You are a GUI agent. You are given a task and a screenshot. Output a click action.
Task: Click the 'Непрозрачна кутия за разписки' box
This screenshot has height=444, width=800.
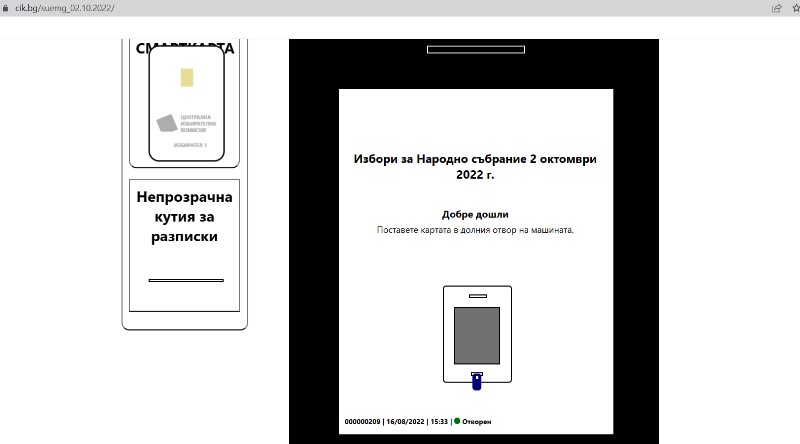[x=184, y=245]
